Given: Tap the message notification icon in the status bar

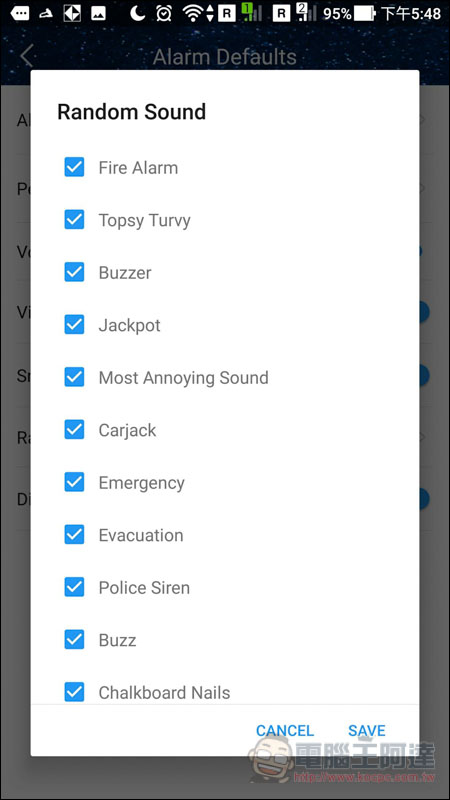Looking at the screenshot, I should click(19, 13).
